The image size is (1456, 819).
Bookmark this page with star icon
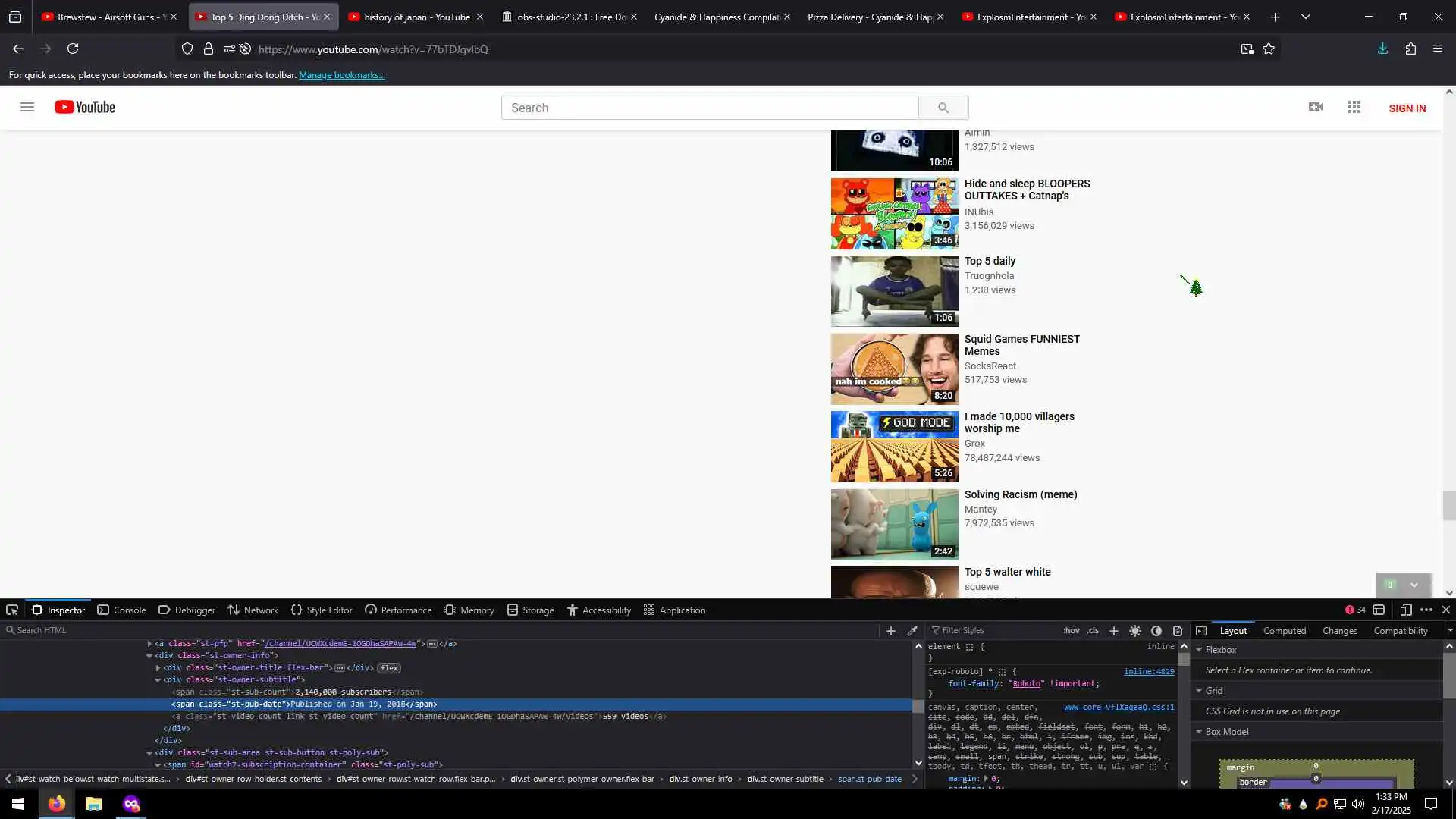(1269, 49)
